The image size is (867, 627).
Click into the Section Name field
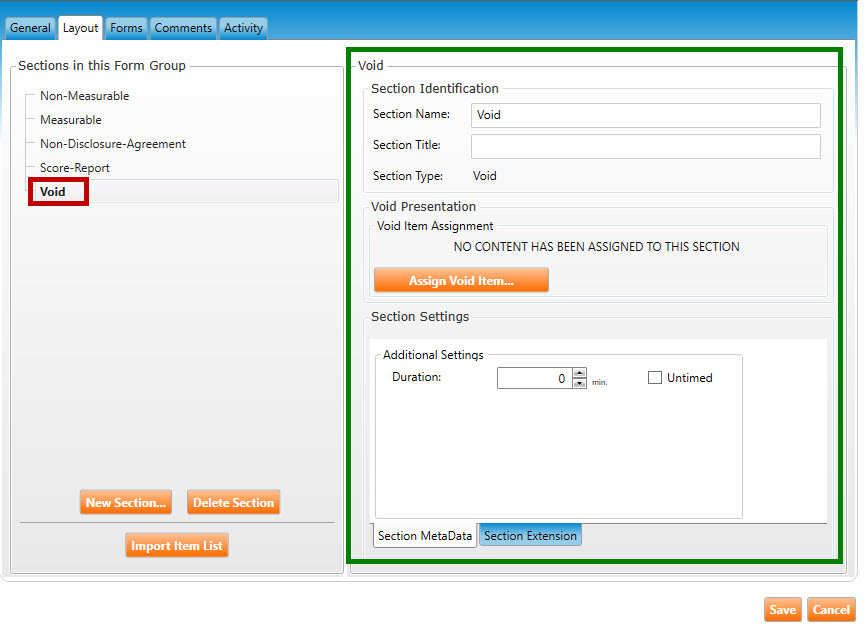645,115
